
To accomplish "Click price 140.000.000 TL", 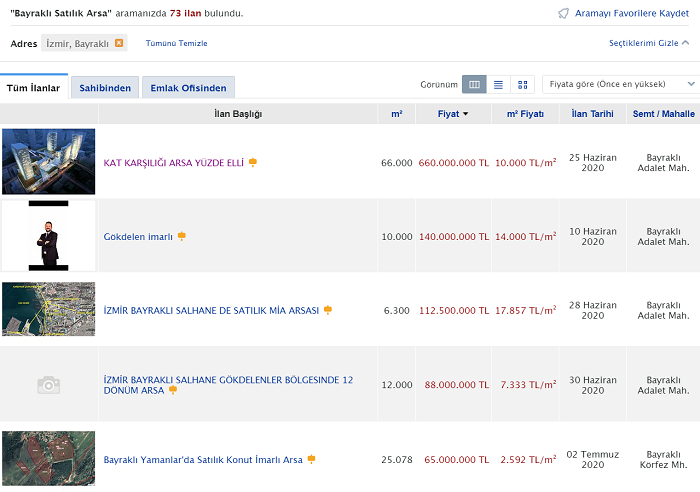I will [x=454, y=237].
